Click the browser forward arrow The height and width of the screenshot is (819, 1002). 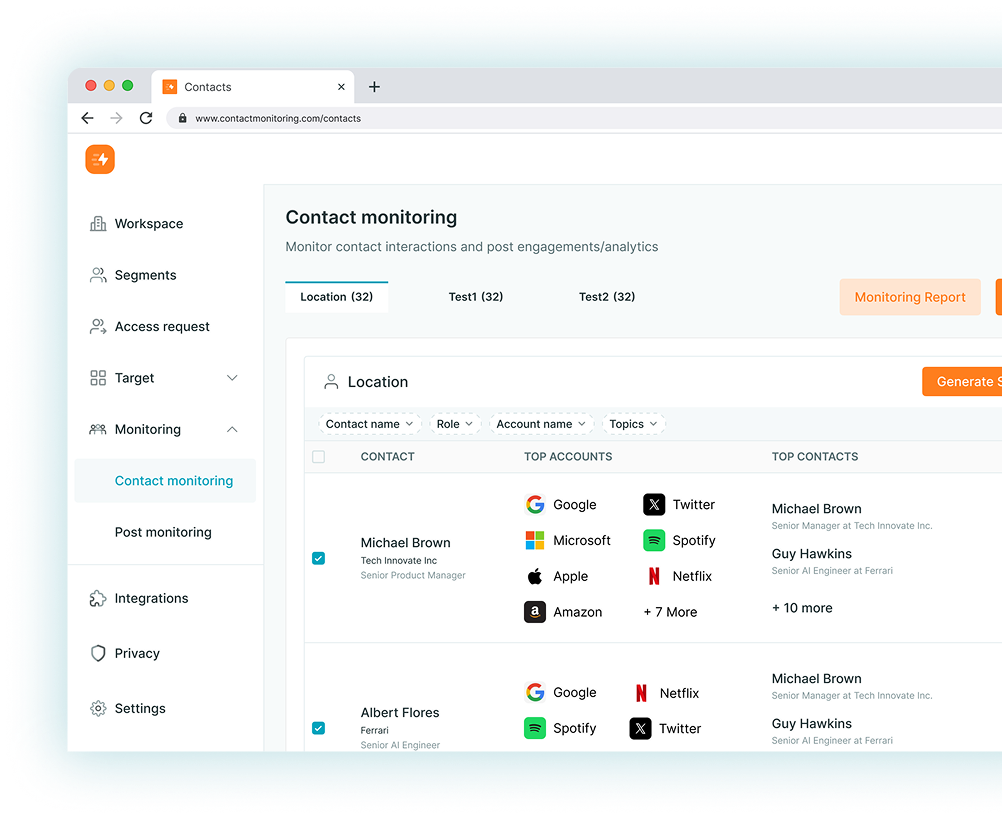(116, 118)
